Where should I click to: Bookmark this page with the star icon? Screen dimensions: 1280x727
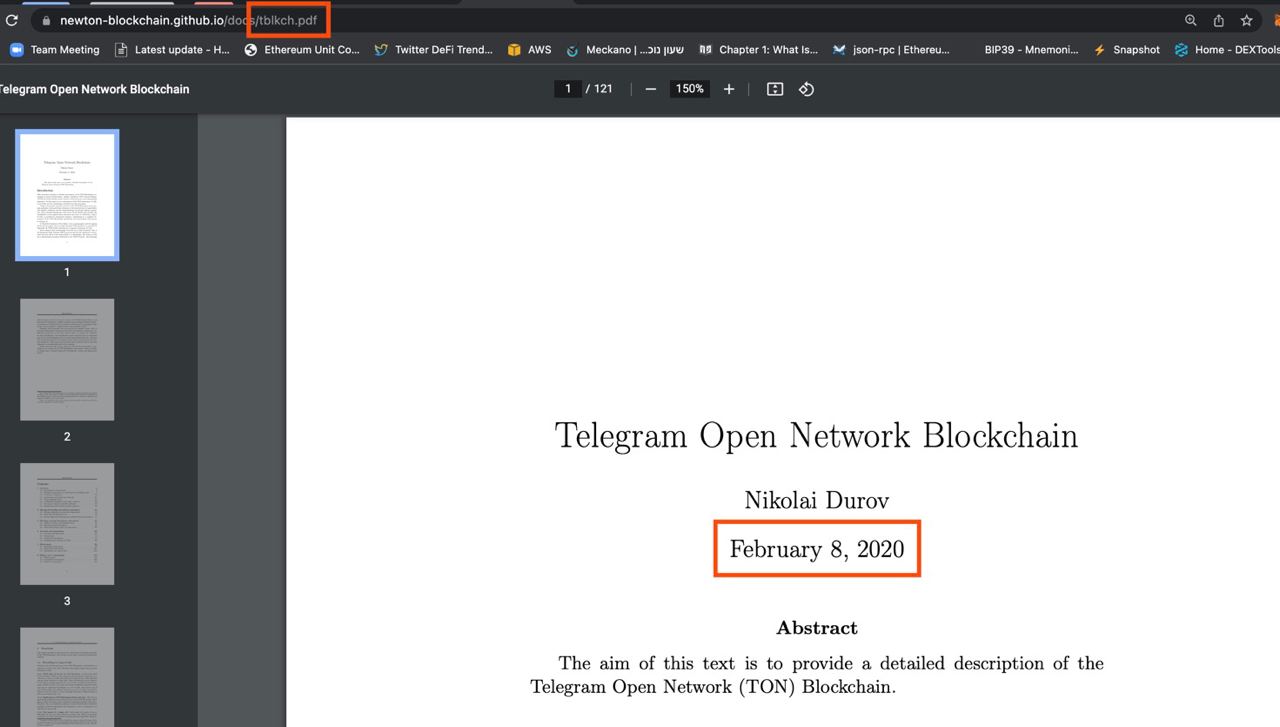1247,20
